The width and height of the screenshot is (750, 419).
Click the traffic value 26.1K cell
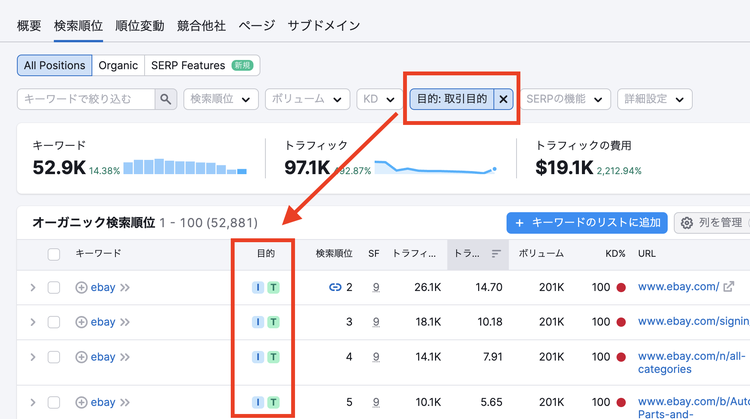click(x=428, y=287)
